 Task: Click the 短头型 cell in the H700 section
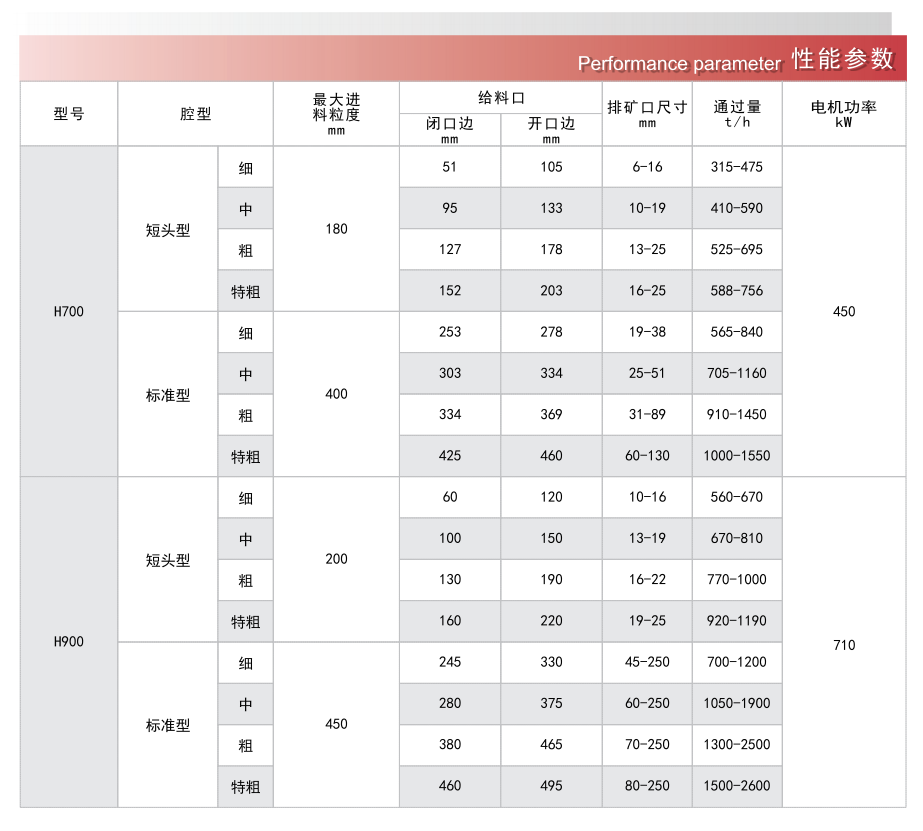(x=168, y=230)
